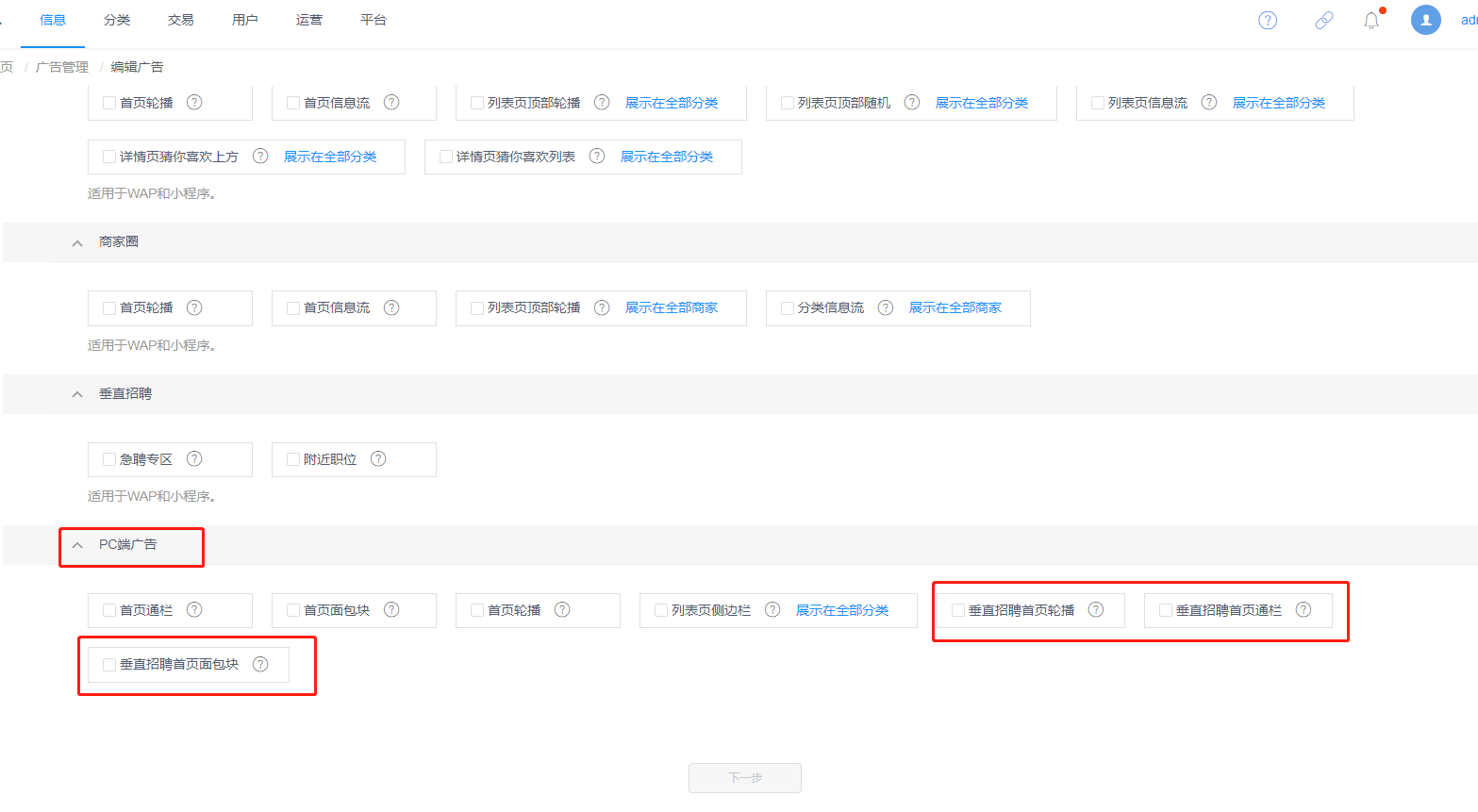
Task: Enable the 详情页猜你喜欢上方 checkbox
Action: click(109, 157)
